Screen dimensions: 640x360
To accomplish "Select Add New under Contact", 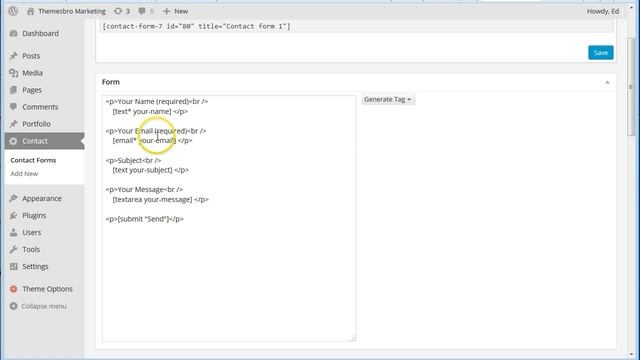I will [x=24, y=174].
